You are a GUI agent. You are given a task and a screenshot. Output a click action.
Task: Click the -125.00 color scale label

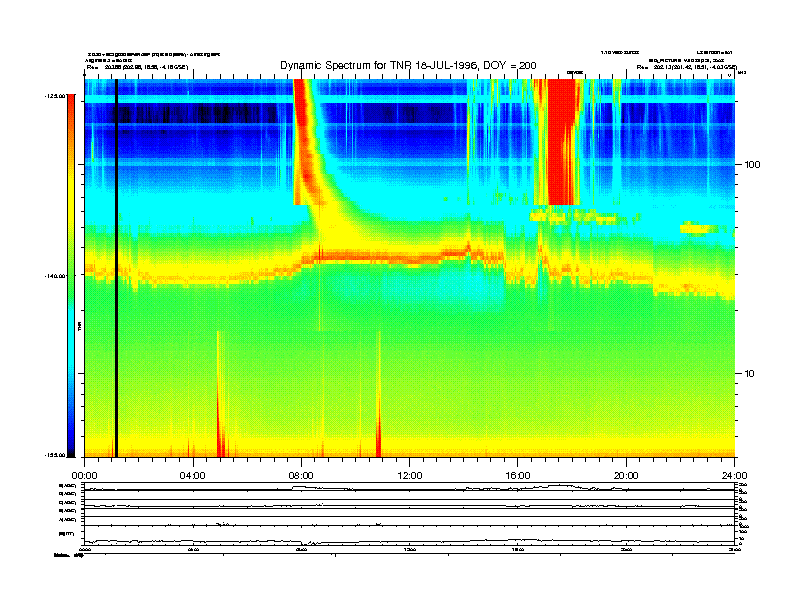[x=55, y=95]
